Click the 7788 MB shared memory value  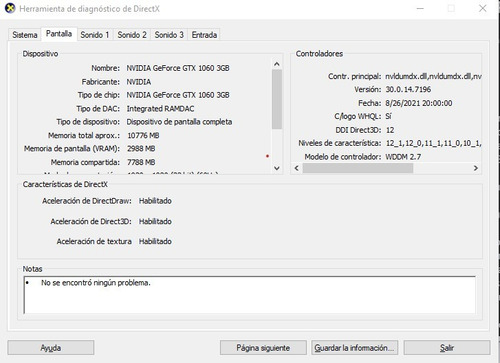(x=141, y=162)
